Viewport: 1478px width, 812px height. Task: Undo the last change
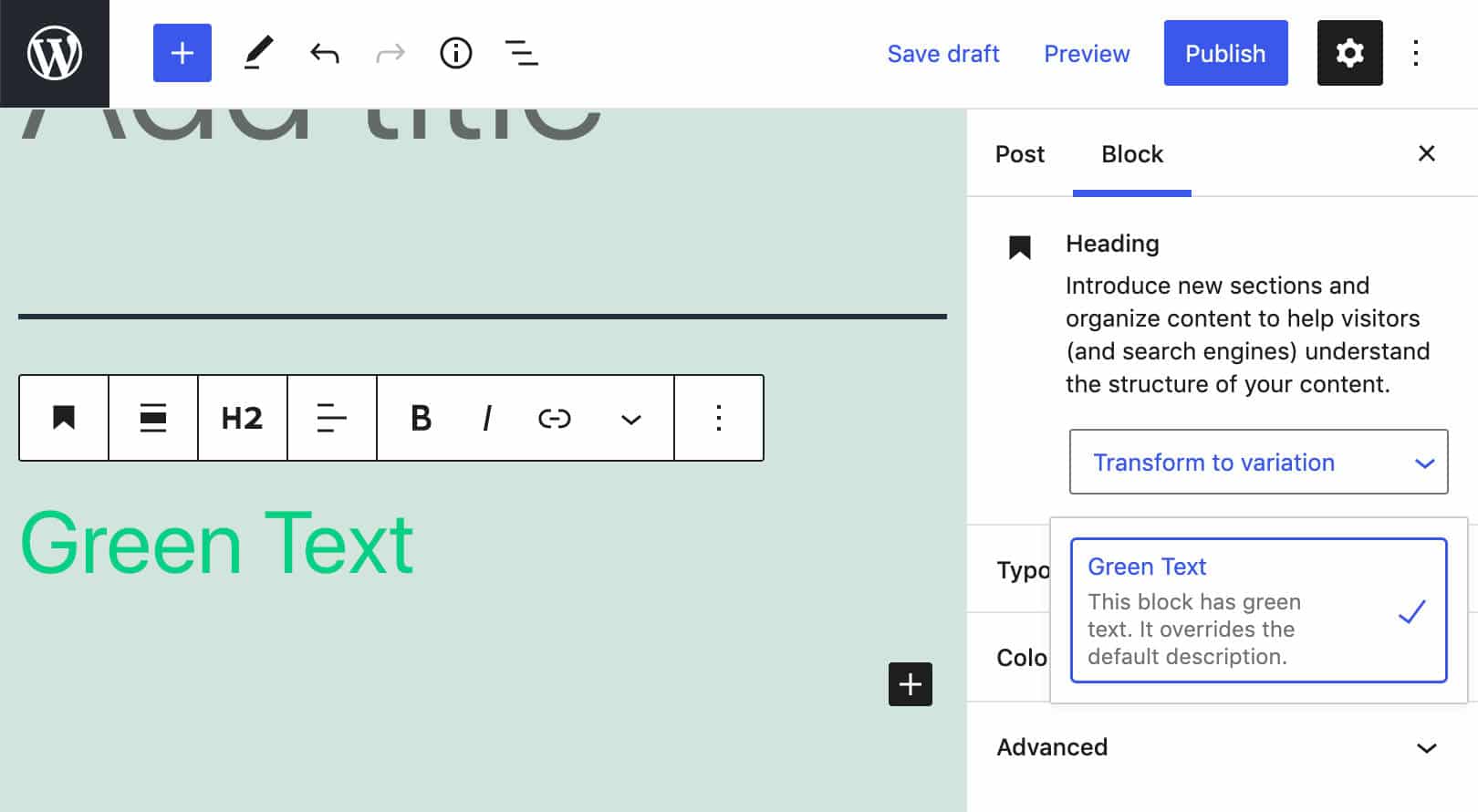click(324, 53)
